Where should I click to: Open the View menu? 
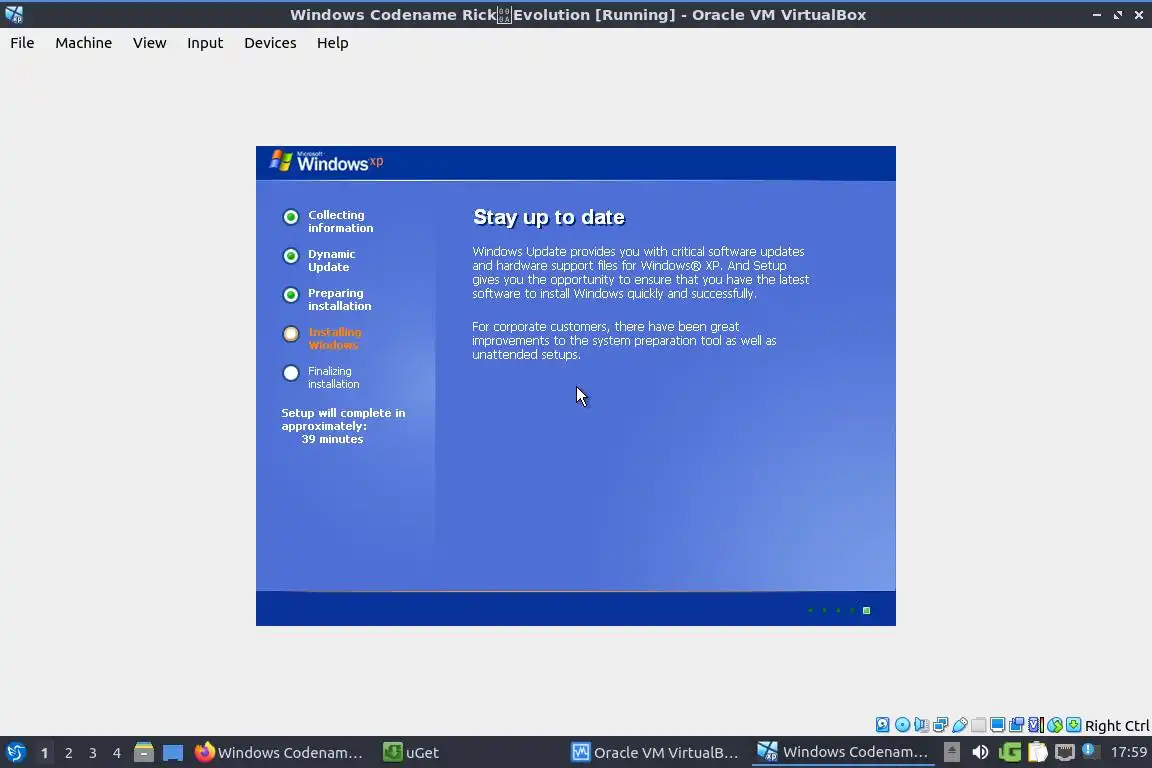(x=149, y=43)
